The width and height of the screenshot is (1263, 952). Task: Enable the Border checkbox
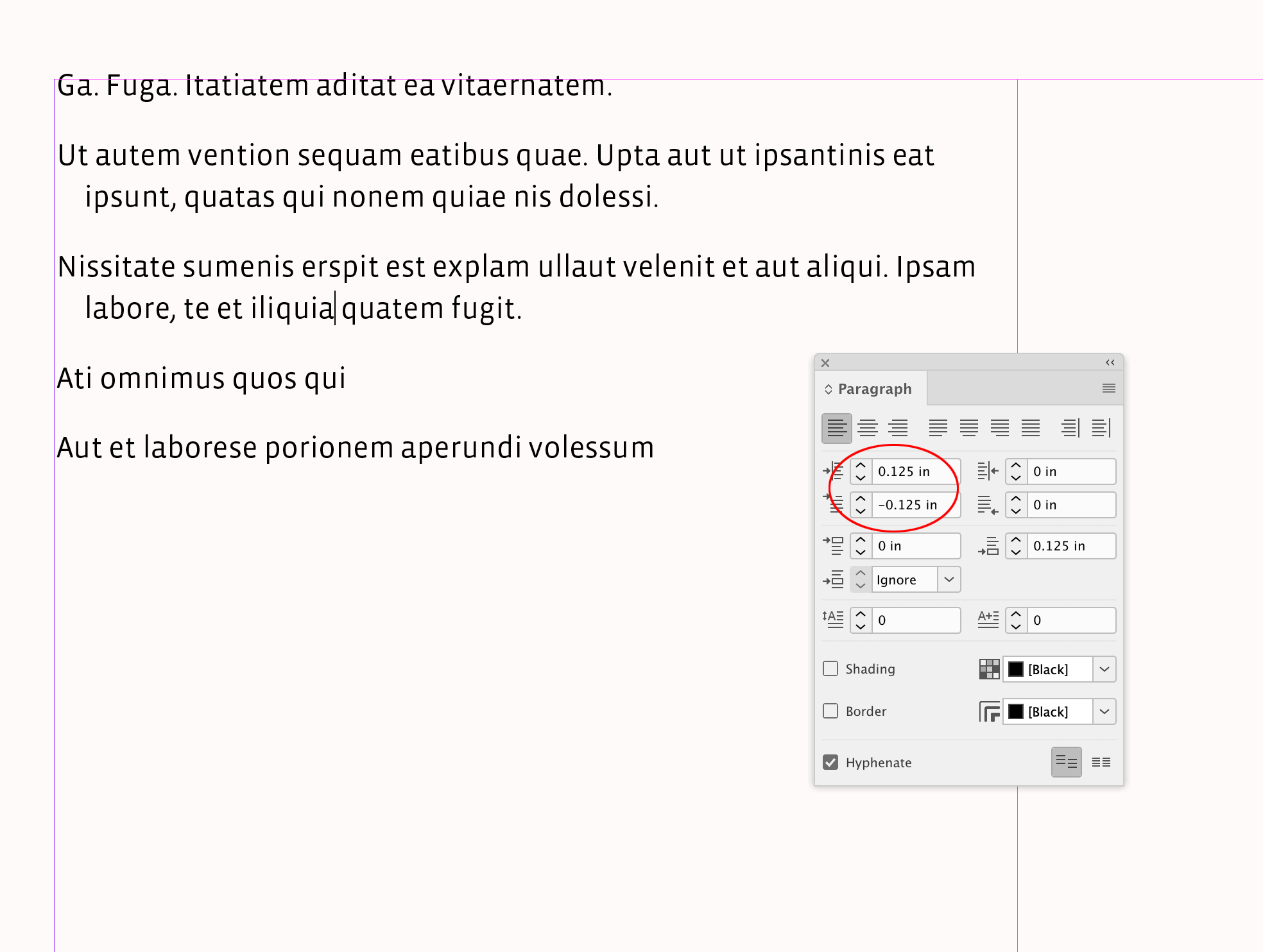[830, 711]
